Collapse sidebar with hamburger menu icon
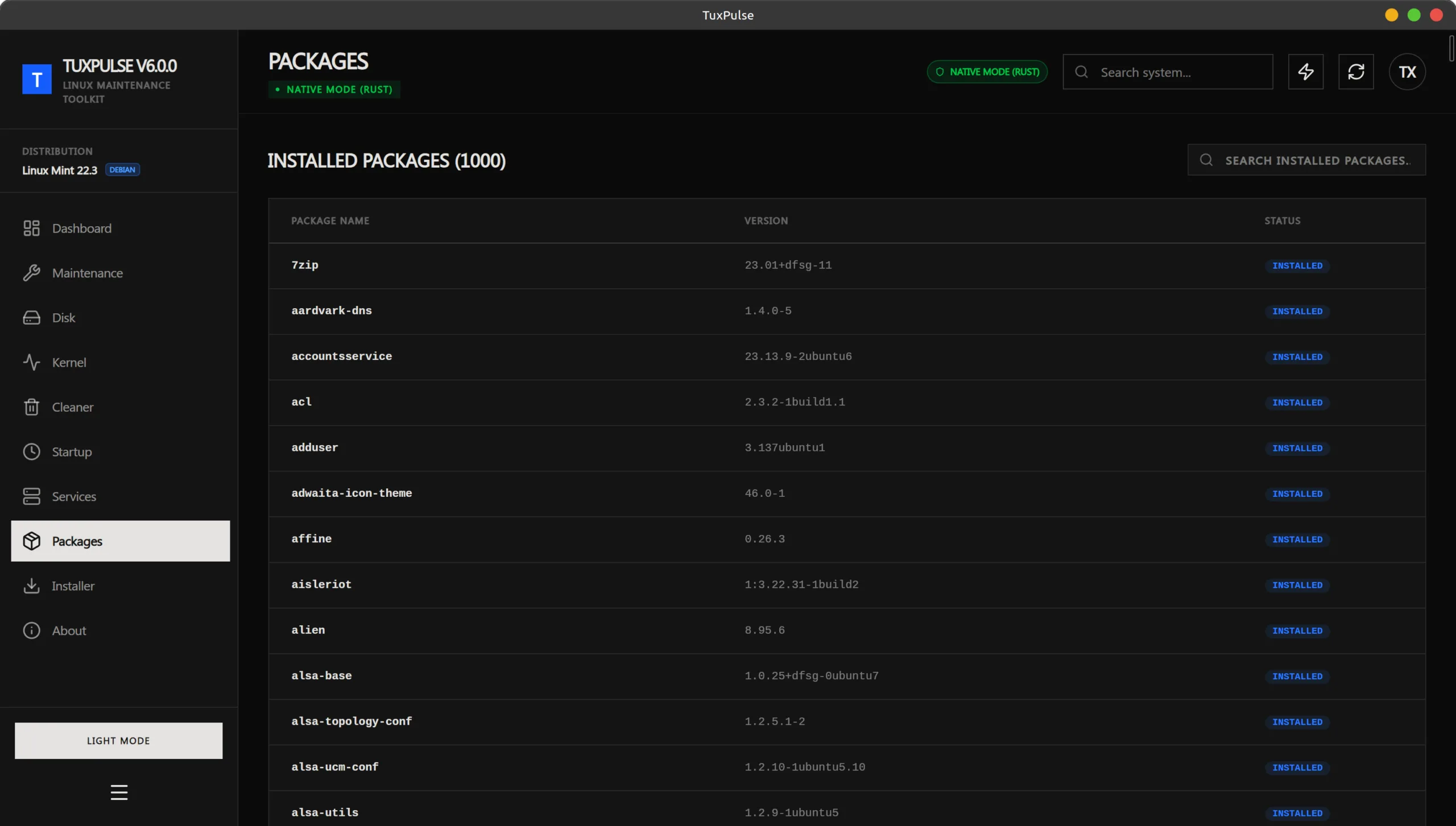The height and width of the screenshot is (826, 1456). 119,792
